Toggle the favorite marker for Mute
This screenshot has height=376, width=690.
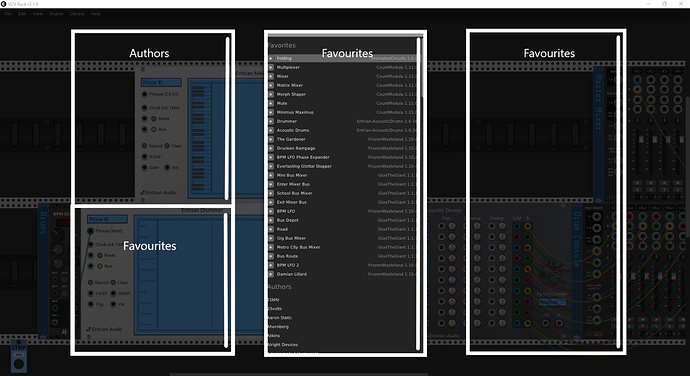pyautogui.click(x=271, y=103)
